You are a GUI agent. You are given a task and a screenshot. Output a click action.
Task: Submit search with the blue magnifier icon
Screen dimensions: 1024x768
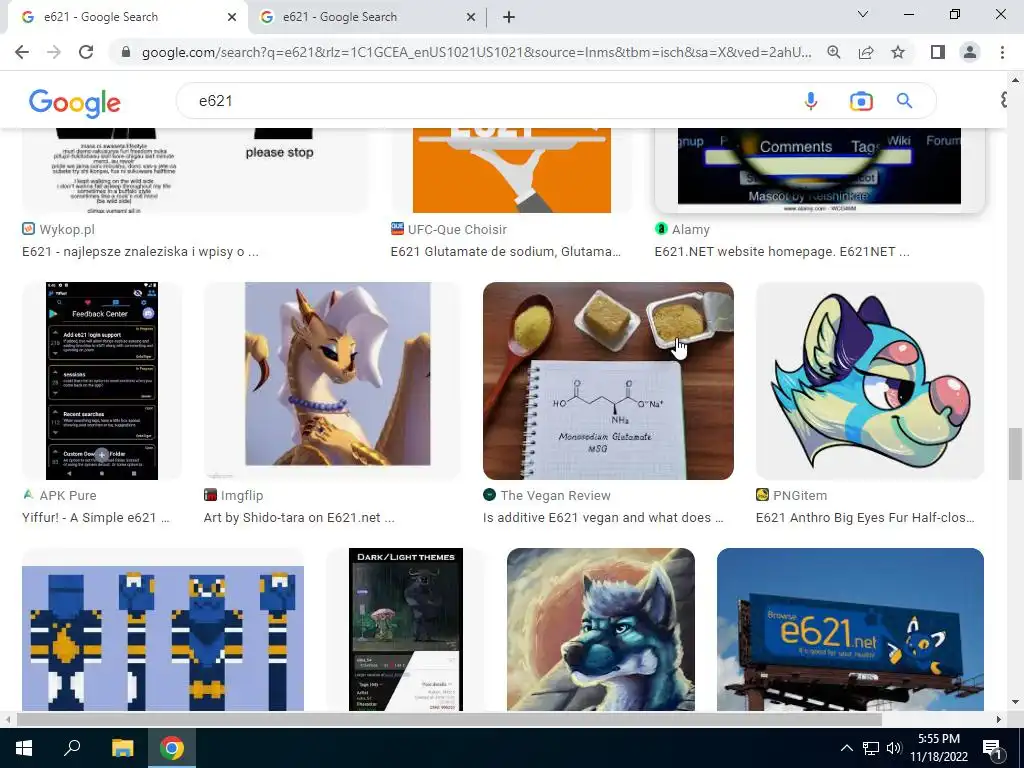[904, 101]
